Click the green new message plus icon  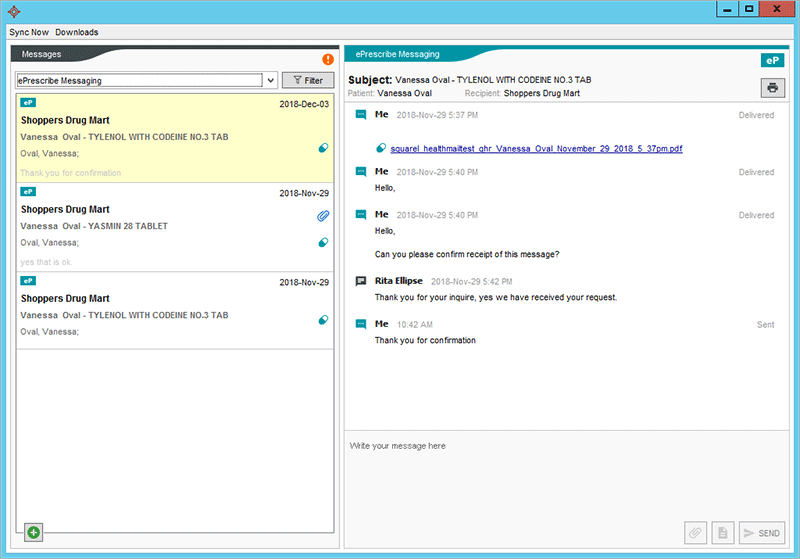click(x=33, y=532)
